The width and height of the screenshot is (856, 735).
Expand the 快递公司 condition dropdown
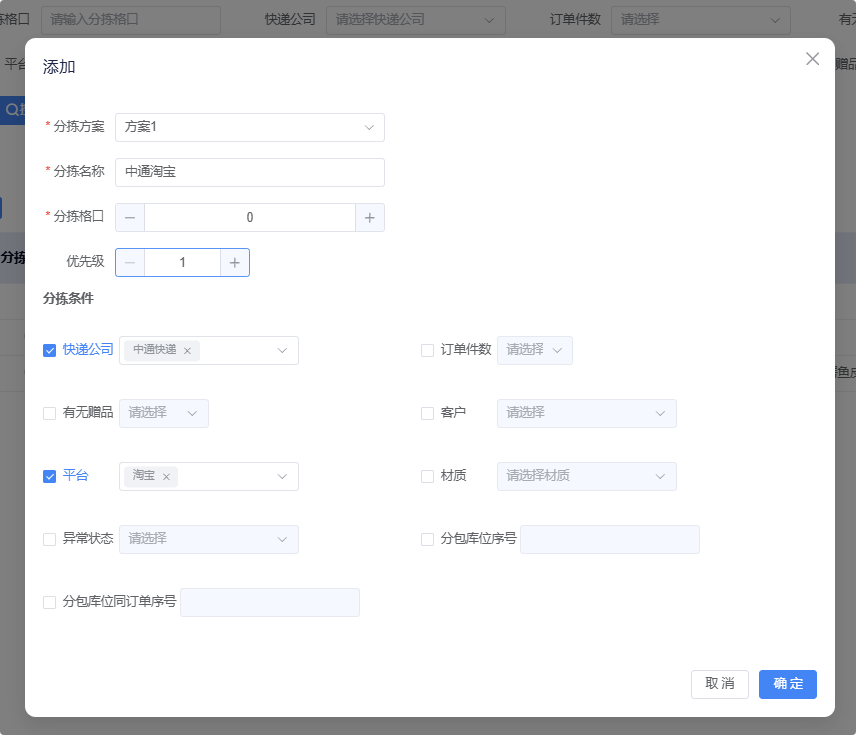point(282,350)
